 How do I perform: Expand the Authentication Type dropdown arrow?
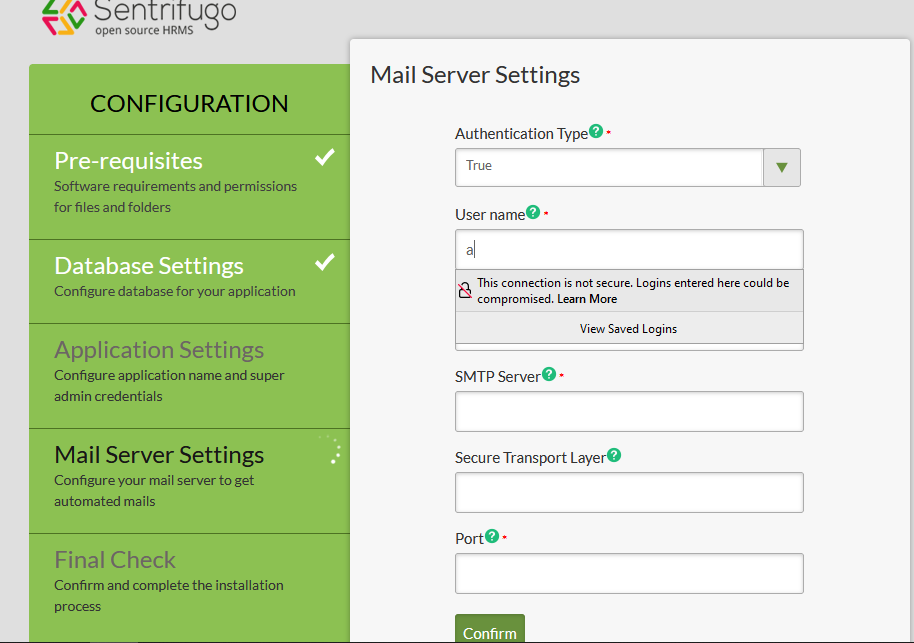(x=782, y=167)
